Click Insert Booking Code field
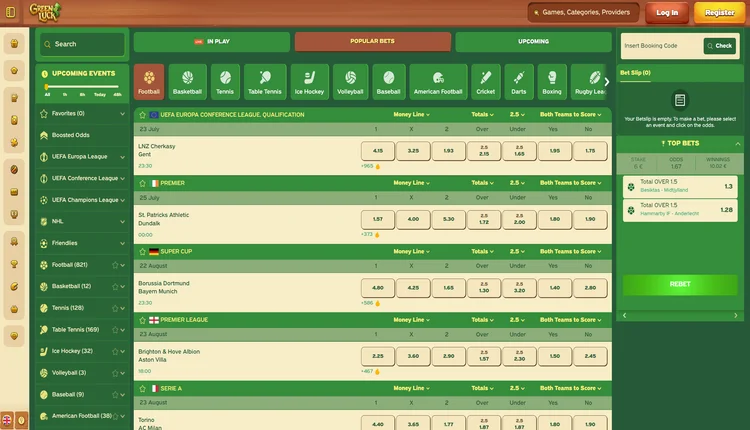Screen dimensions: 750x430 662,46
